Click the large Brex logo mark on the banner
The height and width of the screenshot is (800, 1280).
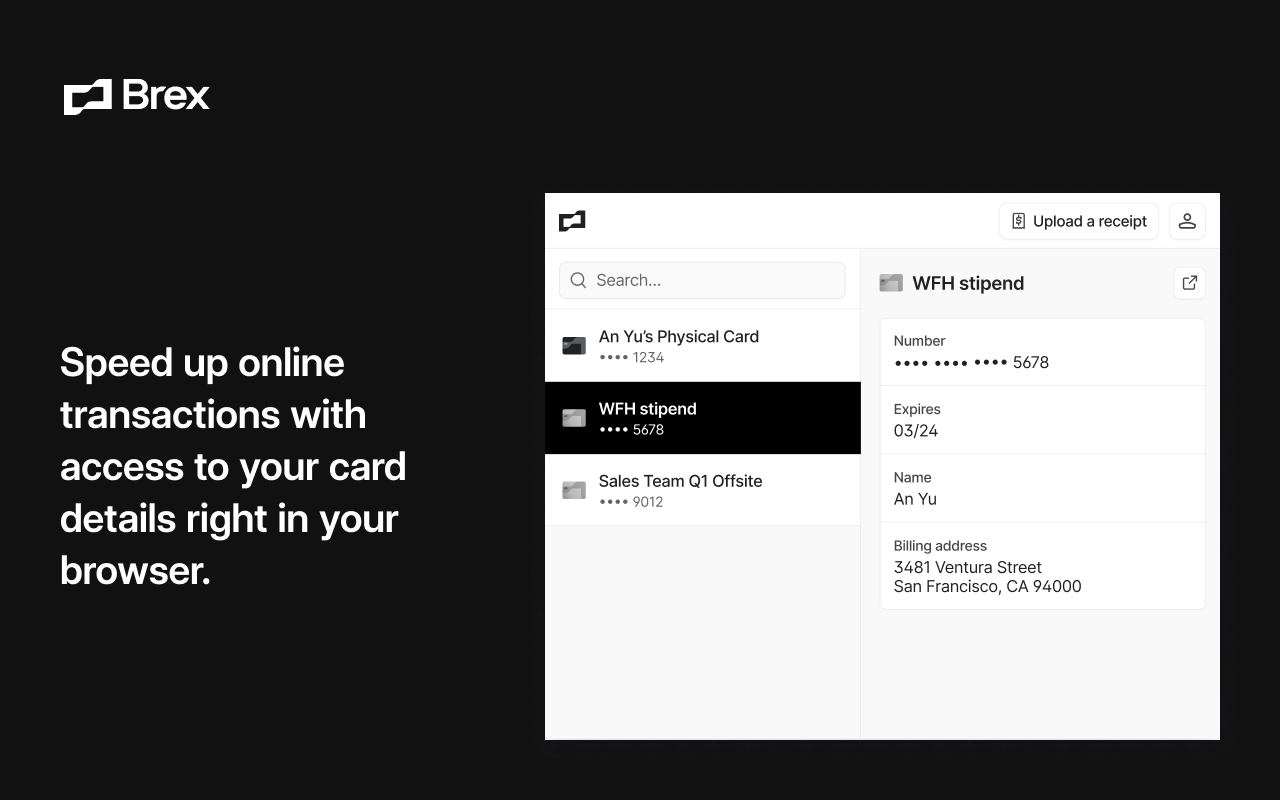(88, 96)
